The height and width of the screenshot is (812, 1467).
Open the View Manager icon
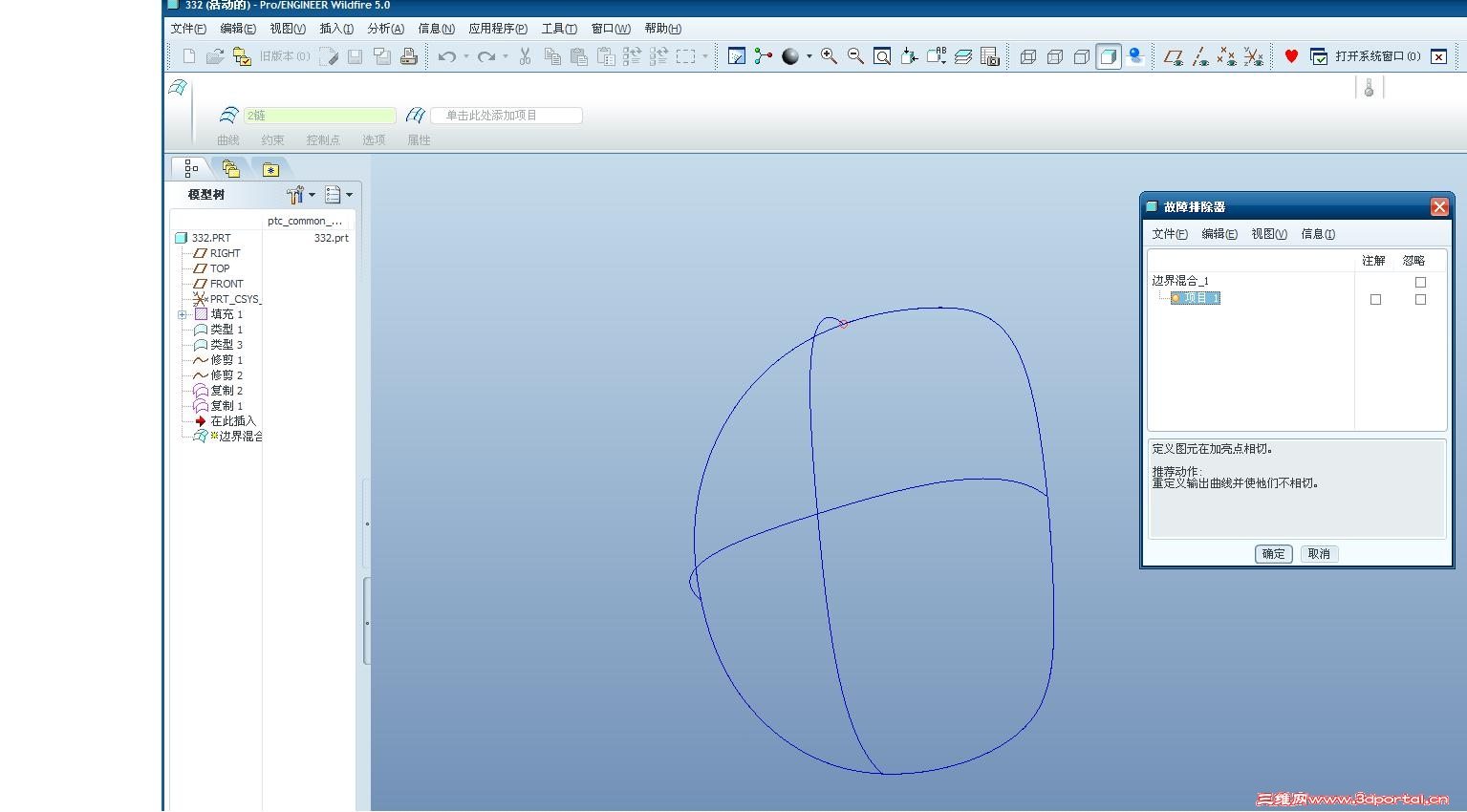[x=990, y=56]
